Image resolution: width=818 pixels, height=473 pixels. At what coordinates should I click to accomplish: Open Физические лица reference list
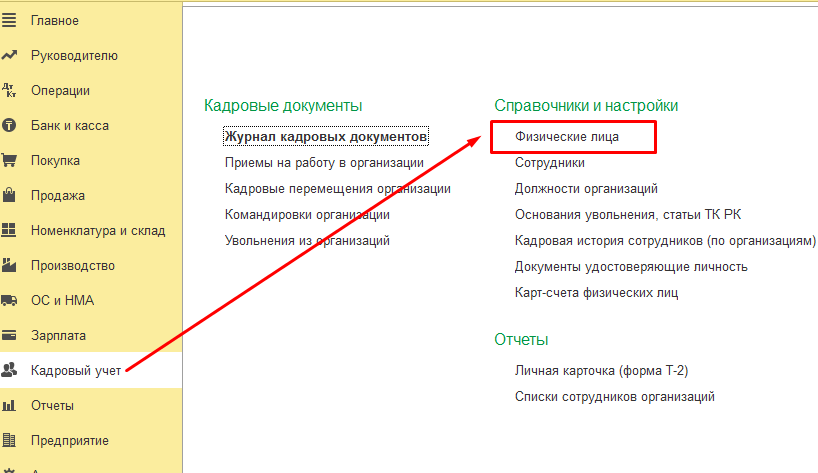(x=567, y=136)
